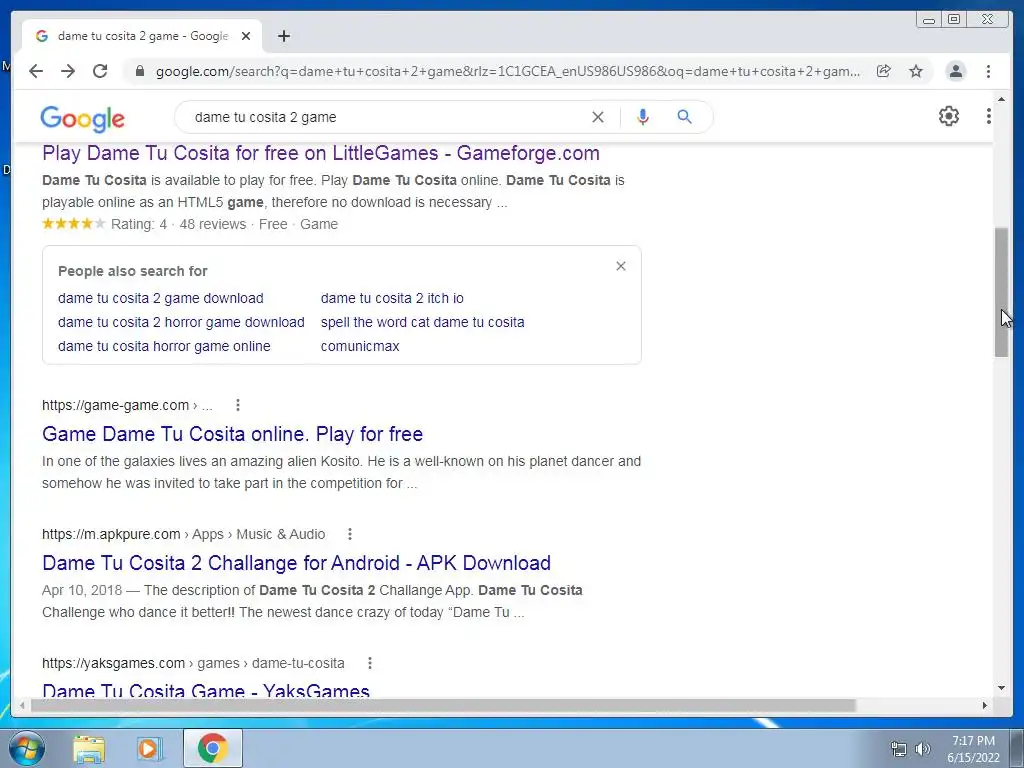Open 'Play Dame Tu Cosita for free on LittleGames' result

pyautogui.click(x=321, y=153)
